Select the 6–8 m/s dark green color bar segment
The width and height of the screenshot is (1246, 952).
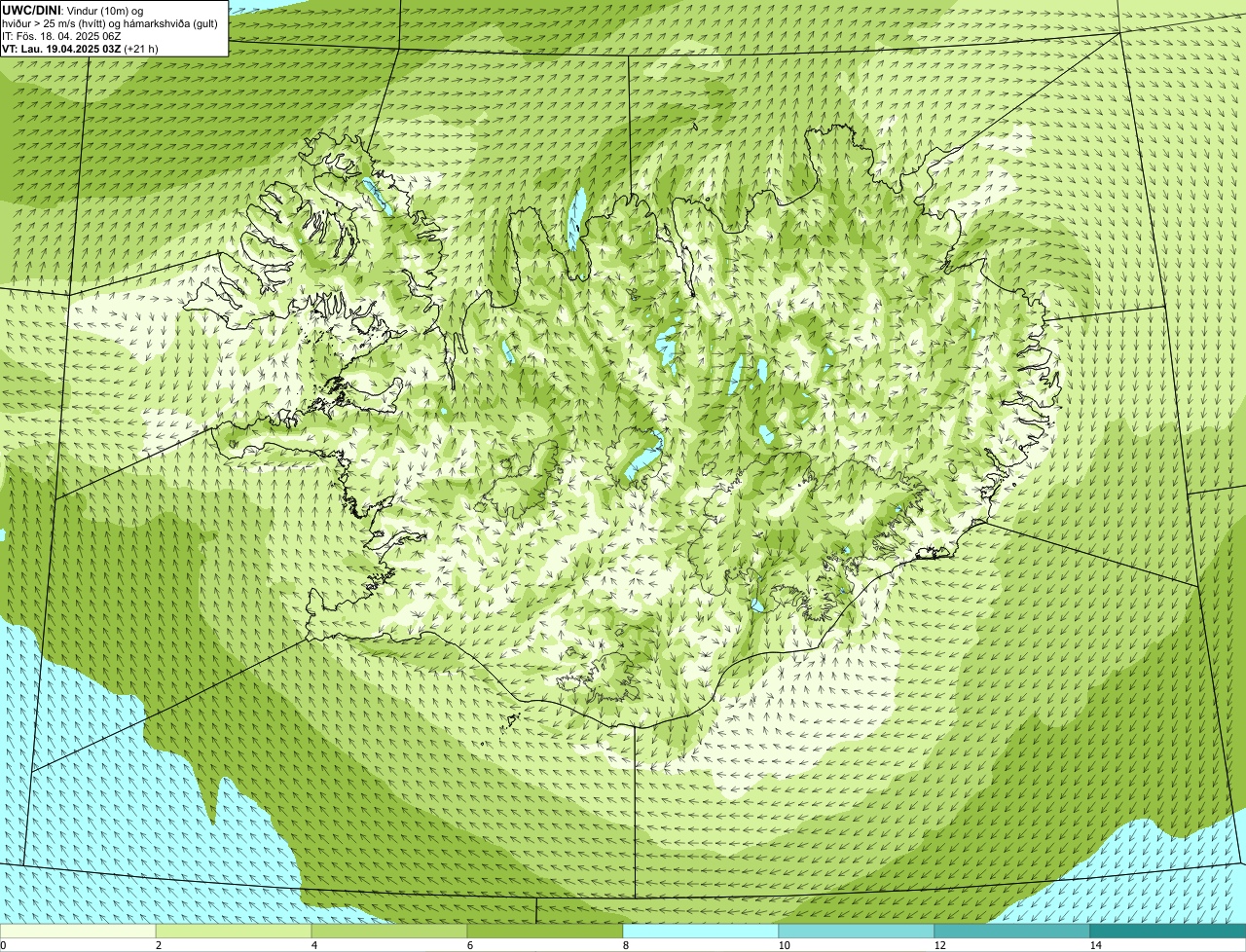(545, 931)
